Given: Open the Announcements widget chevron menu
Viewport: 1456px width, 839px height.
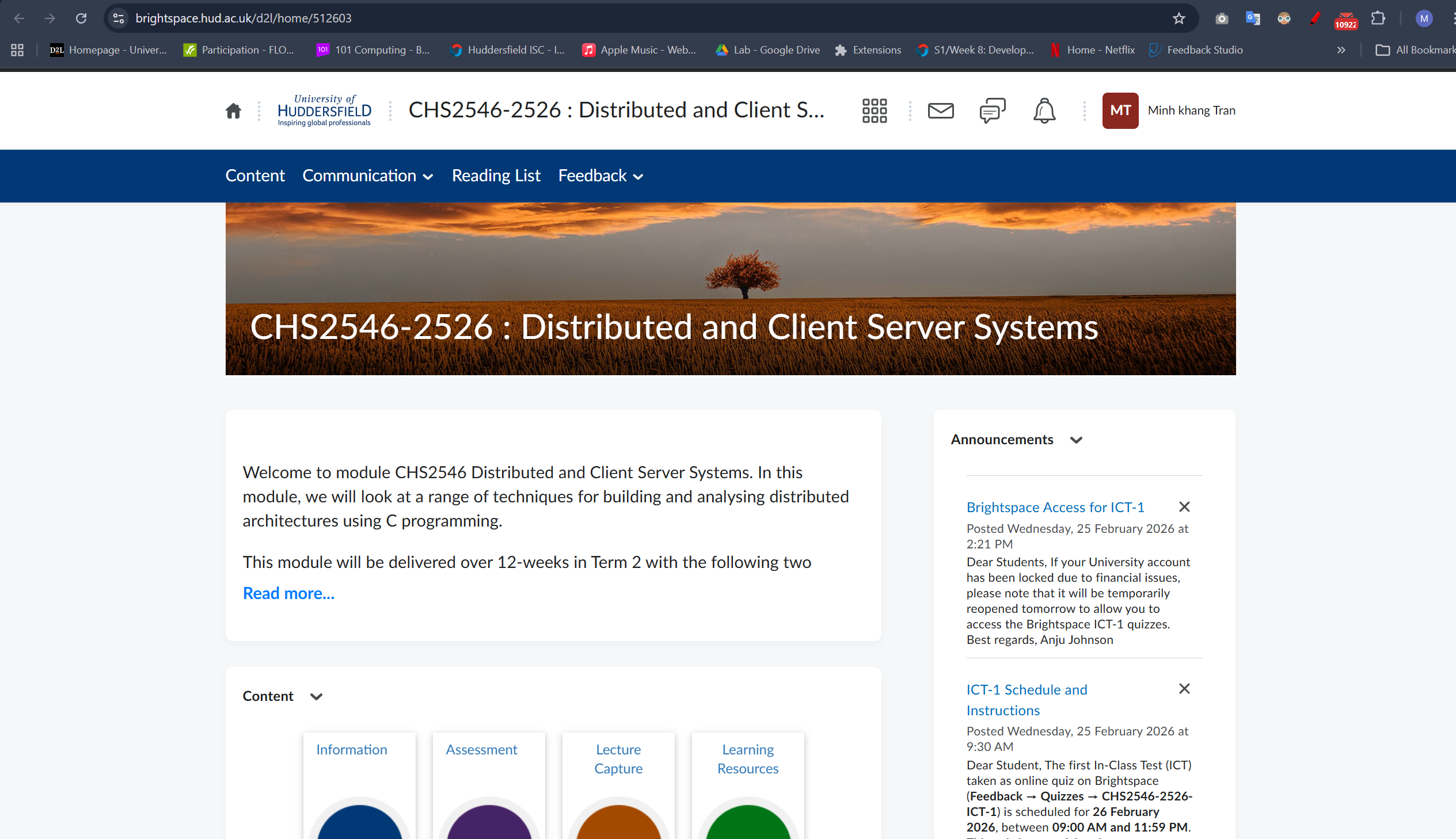Looking at the screenshot, I should (1075, 440).
